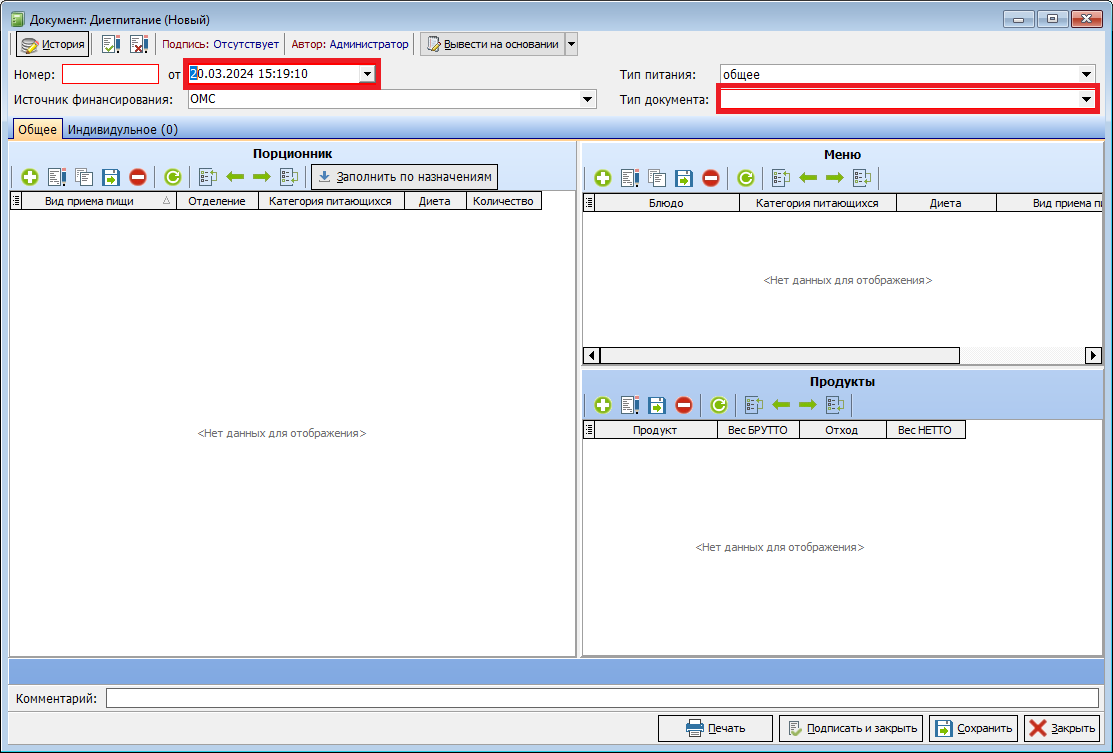Click into the Комментарий text field

tap(602, 698)
